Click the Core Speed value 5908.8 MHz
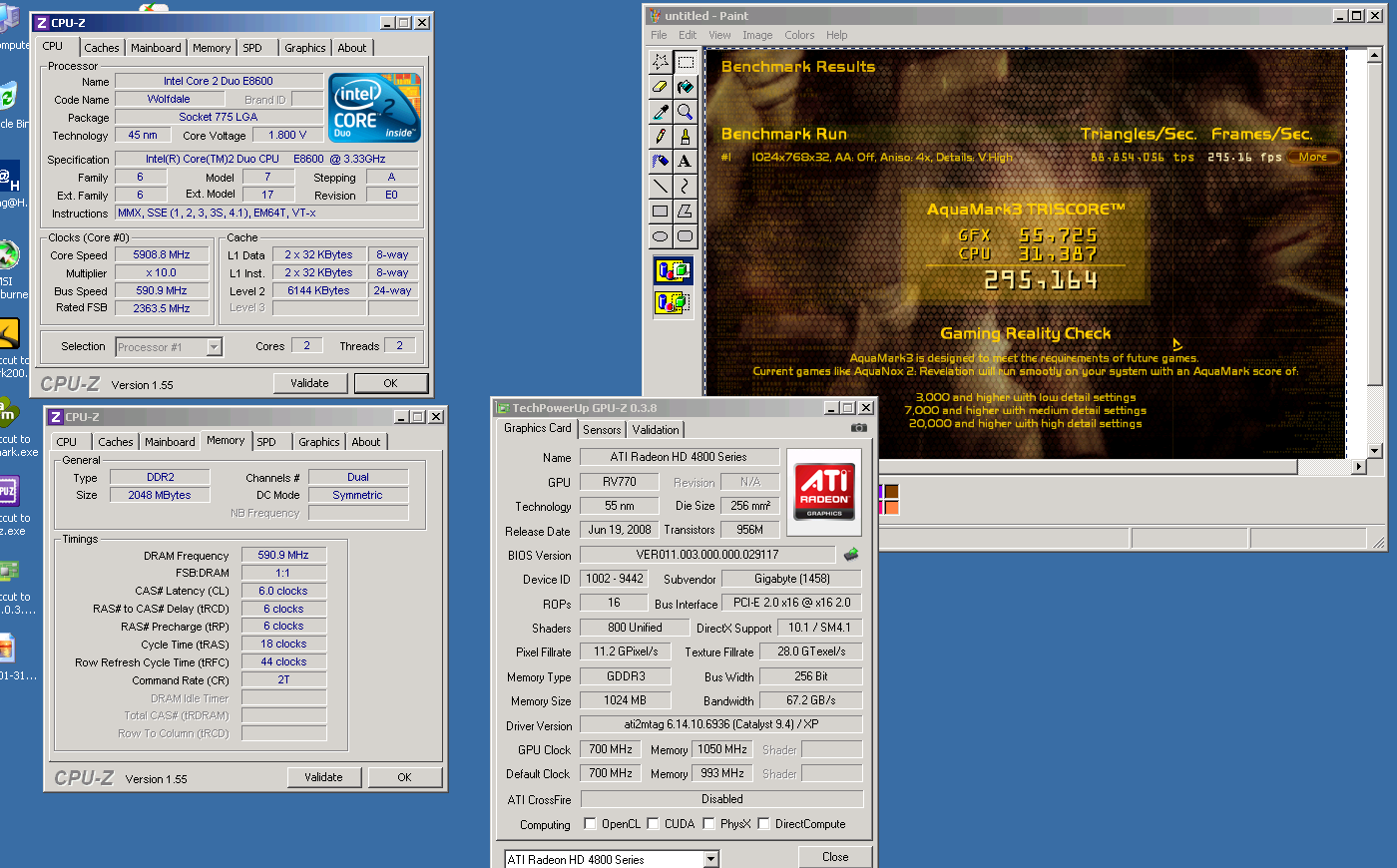The width and height of the screenshot is (1397, 868). [x=162, y=254]
